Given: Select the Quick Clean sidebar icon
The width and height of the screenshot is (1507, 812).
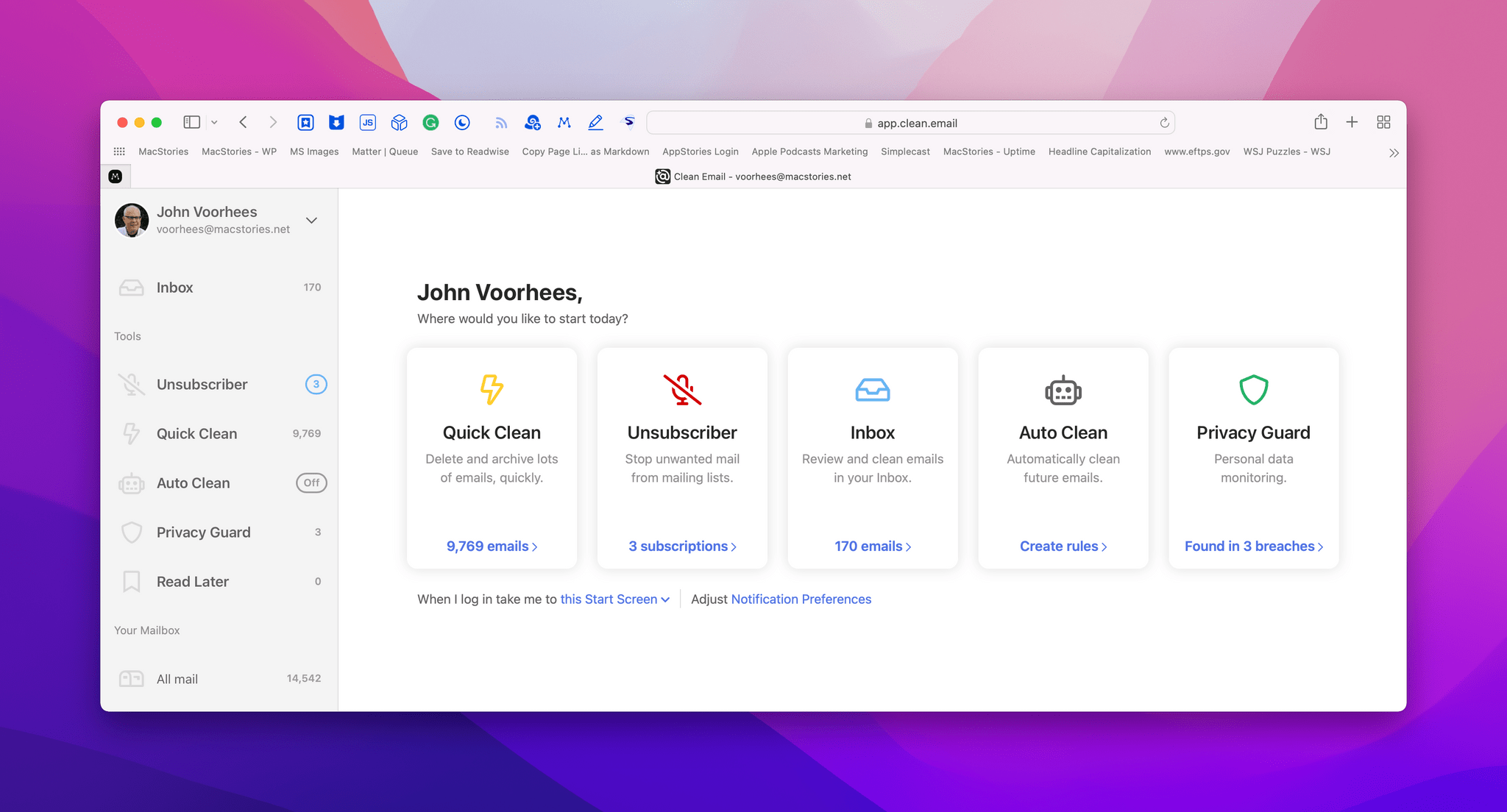Looking at the screenshot, I should [130, 433].
